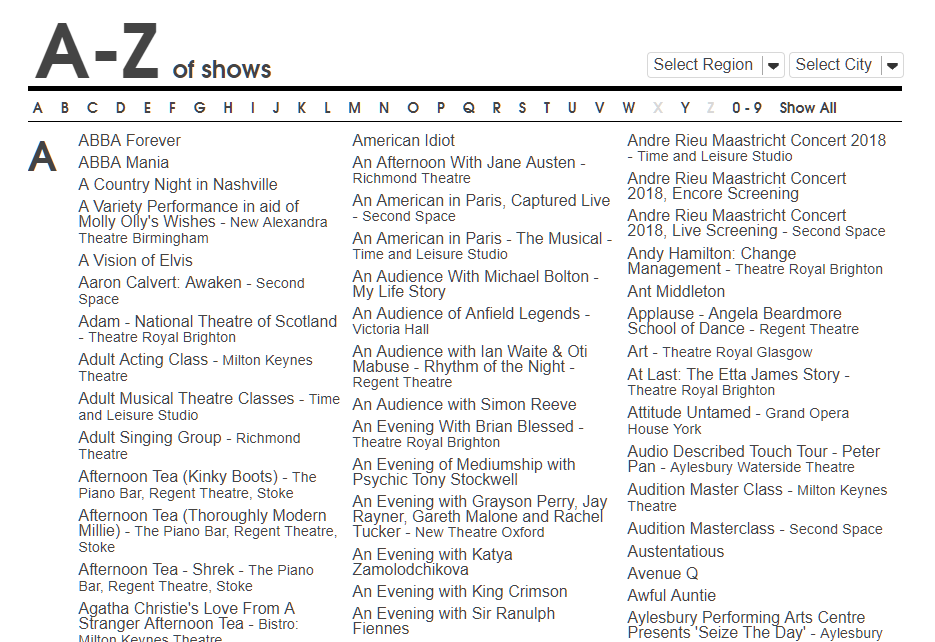Open the ABBA Forever show page

129,140
